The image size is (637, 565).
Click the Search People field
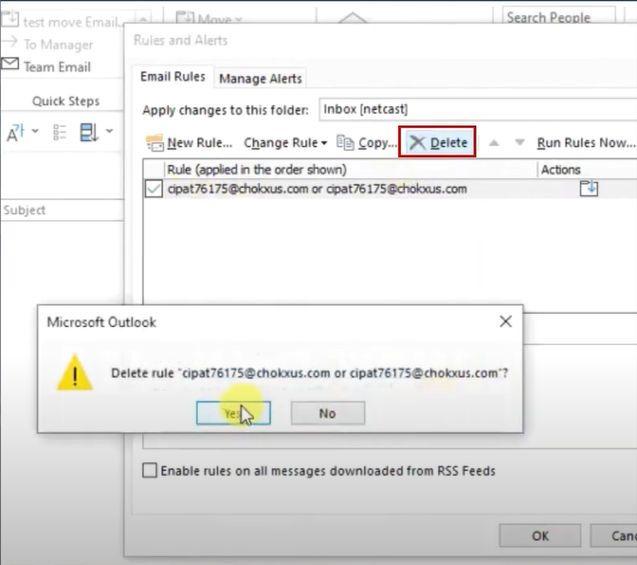pyautogui.click(x=559, y=17)
